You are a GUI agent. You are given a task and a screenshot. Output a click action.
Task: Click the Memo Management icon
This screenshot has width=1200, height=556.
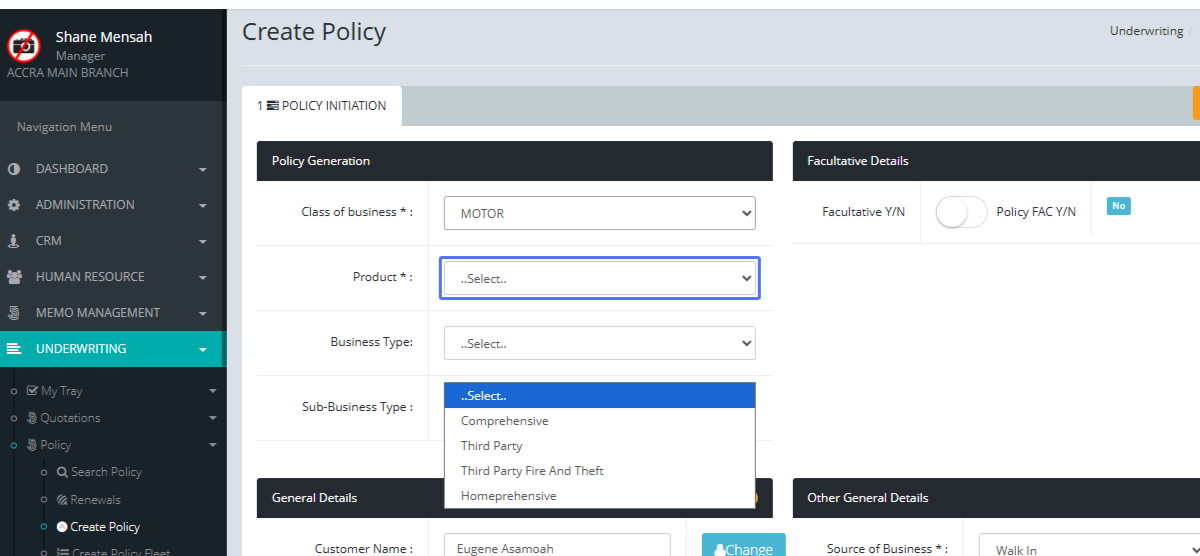(14, 313)
